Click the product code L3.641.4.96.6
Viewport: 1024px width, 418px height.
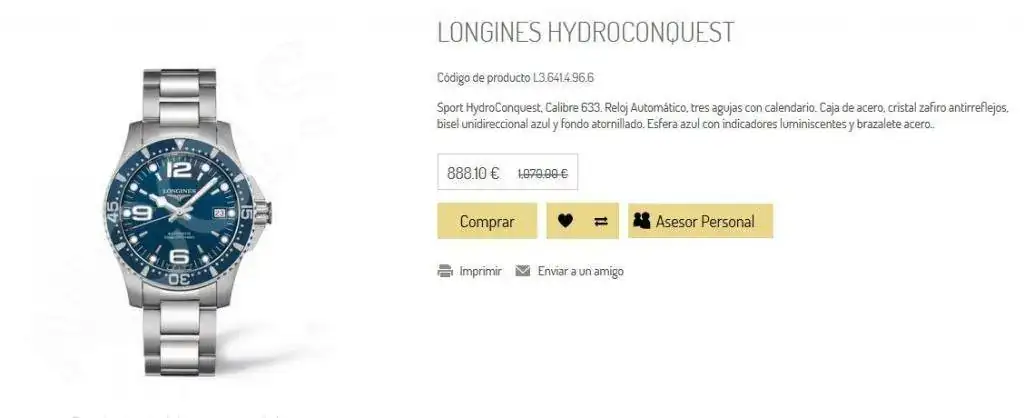click(x=563, y=78)
